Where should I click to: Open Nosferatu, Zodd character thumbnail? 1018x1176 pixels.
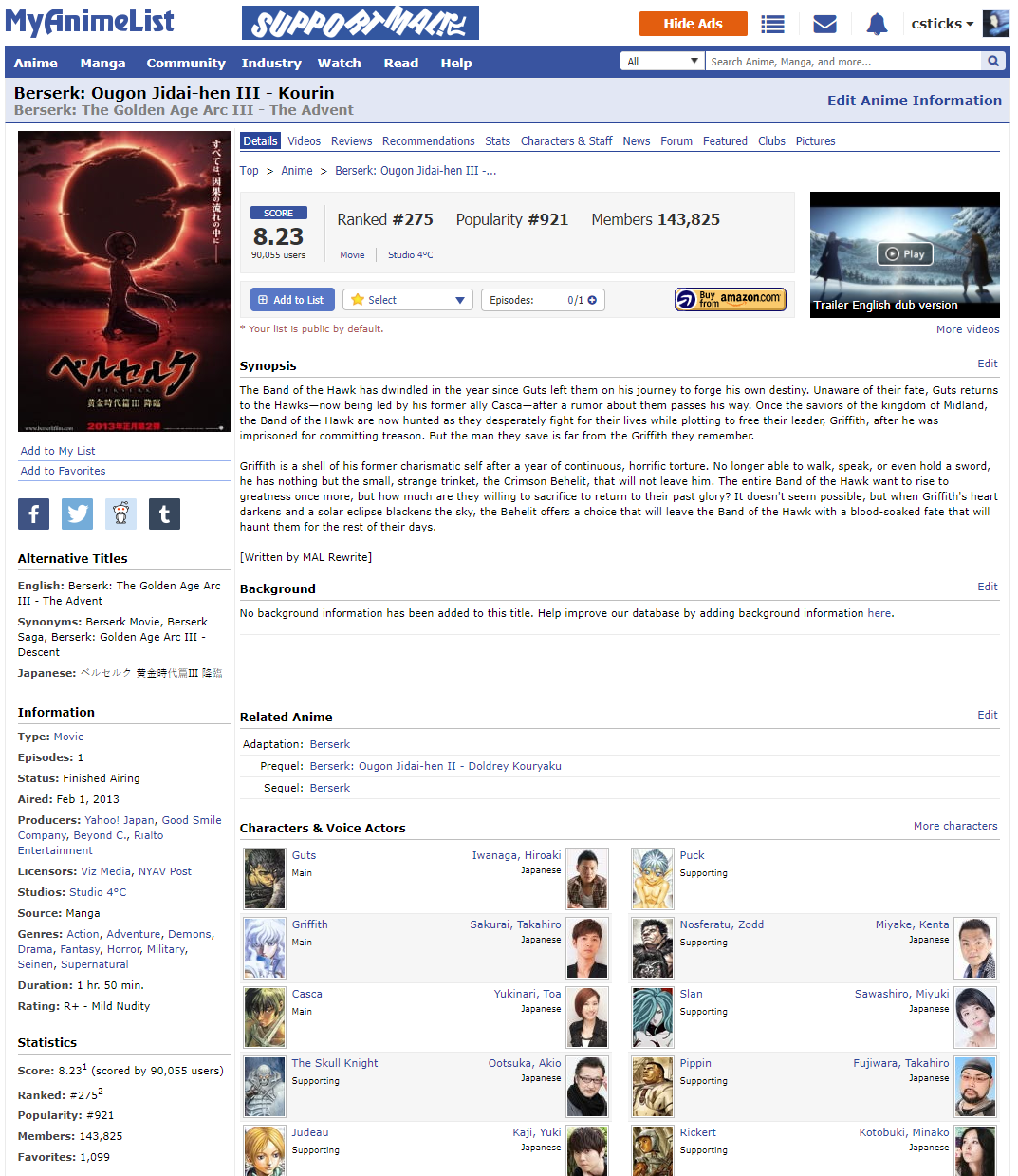tap(653, 947)
